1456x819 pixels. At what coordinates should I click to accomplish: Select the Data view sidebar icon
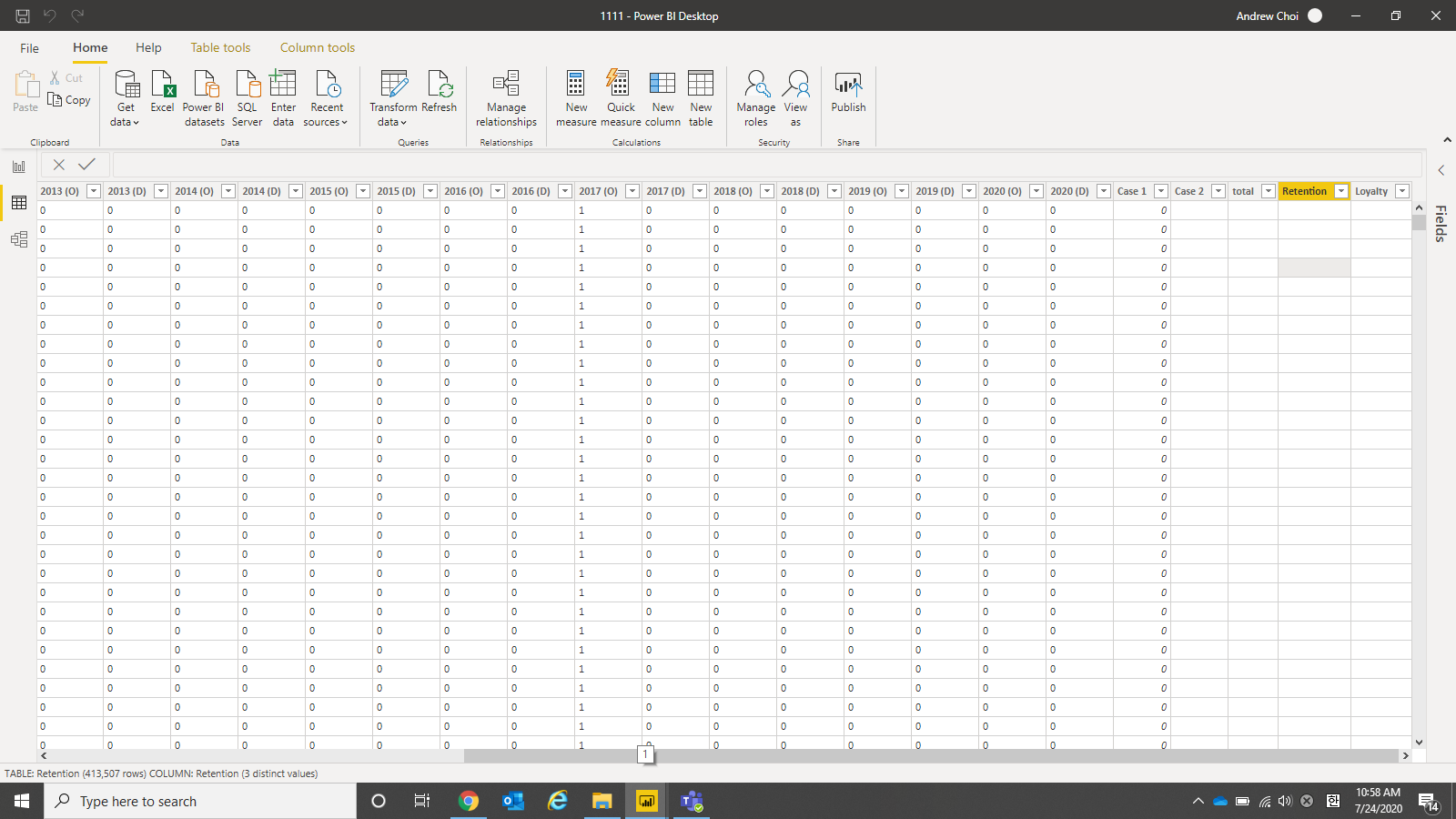tap(19, 203)
